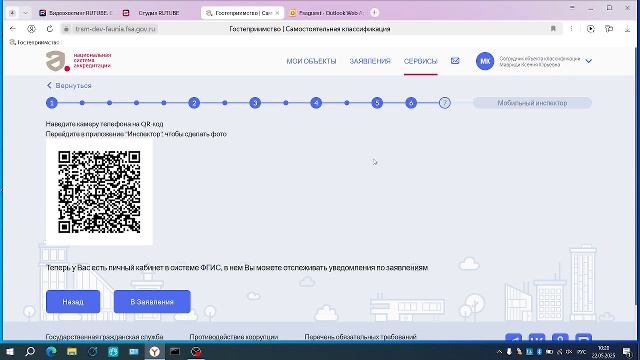Screen dimensions: 640x360
Task: Switch keyboard language РУС indicator
Action: (582, 351)
